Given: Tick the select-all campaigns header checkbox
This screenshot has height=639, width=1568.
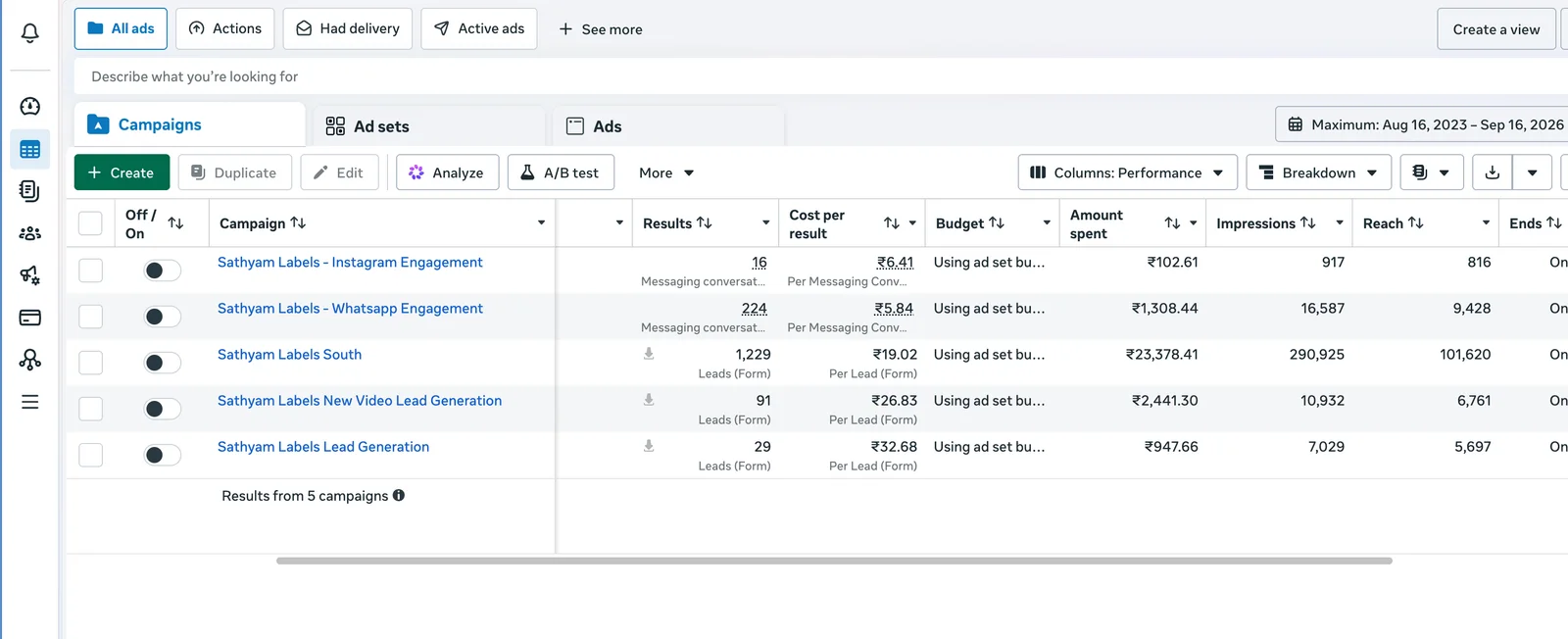Looking at the screenshot, I should click(90, 223).
